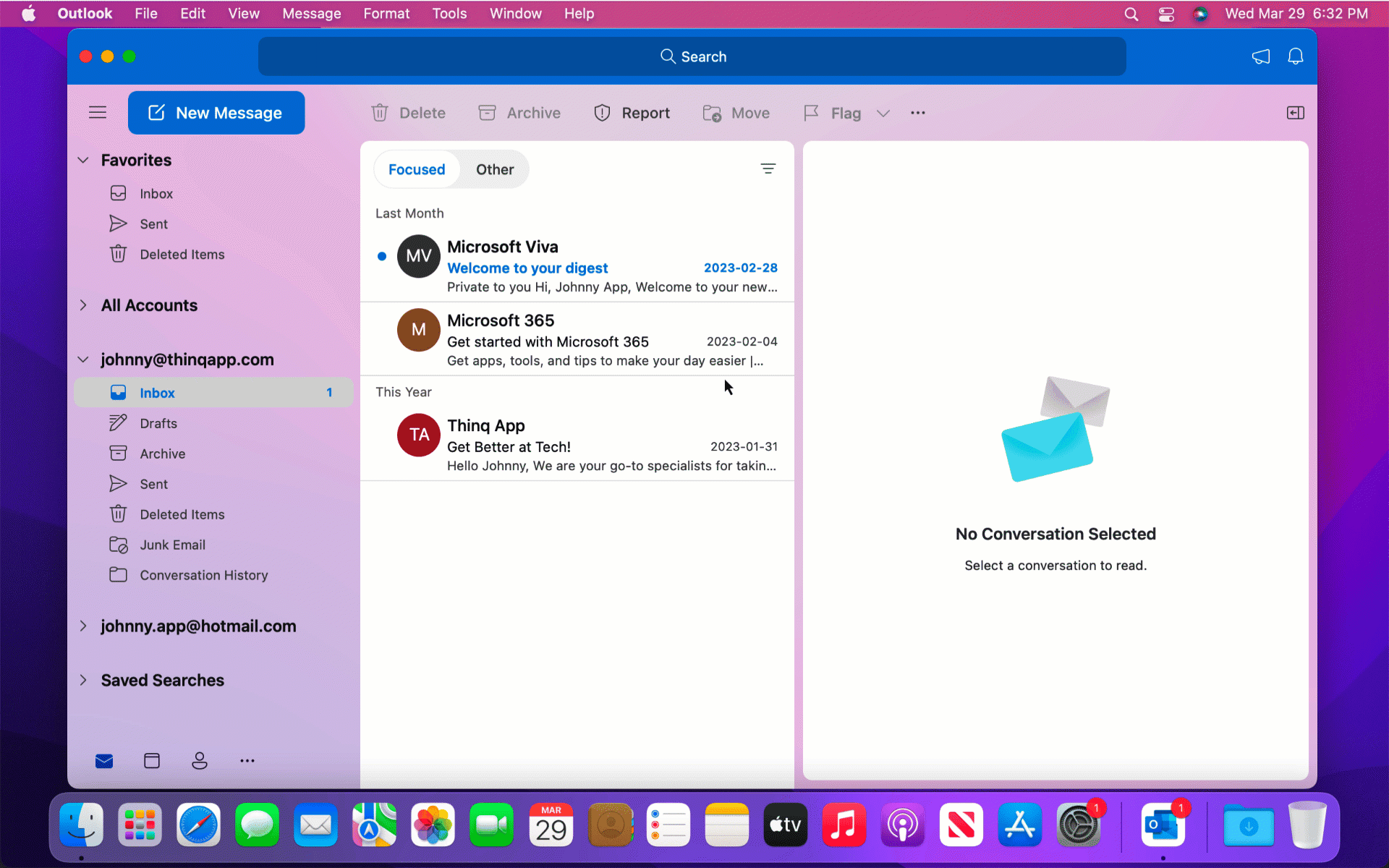This screenshot has height=868, width=1389.
Task: Switch to the Calendar view icon
Action: (152, 760)
